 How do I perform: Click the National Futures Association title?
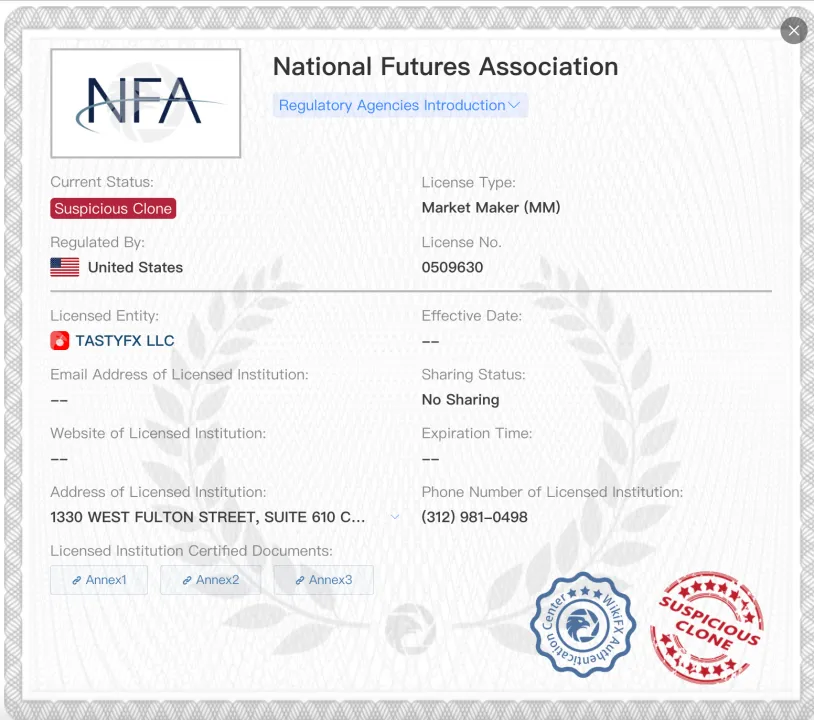coord(445,66)
